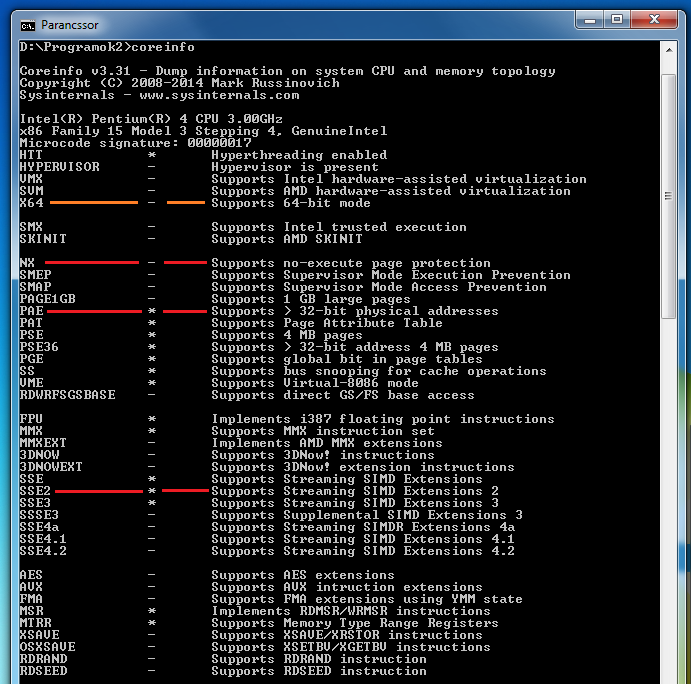
Task: Click the XSAVE row label
Action: click(39, 635)
